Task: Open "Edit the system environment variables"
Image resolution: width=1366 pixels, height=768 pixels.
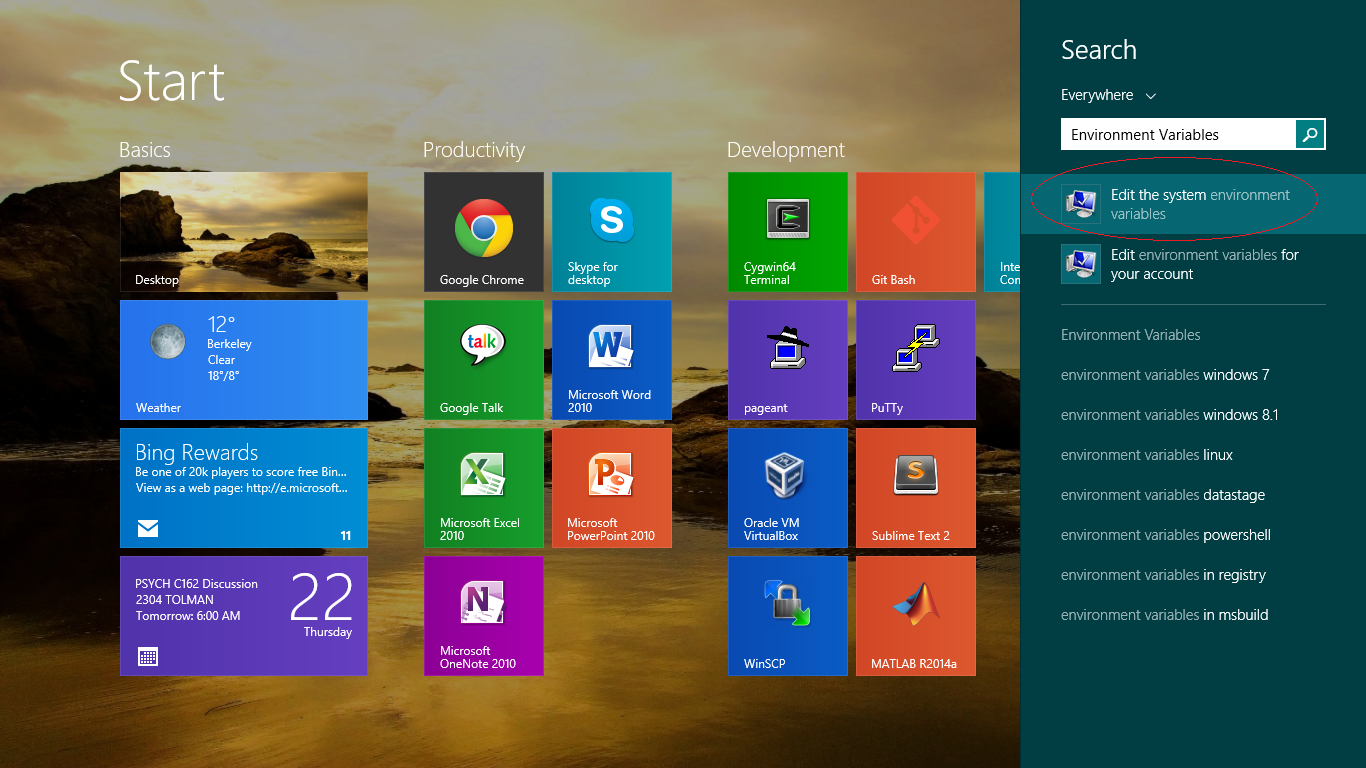Action: (1190, 203)
